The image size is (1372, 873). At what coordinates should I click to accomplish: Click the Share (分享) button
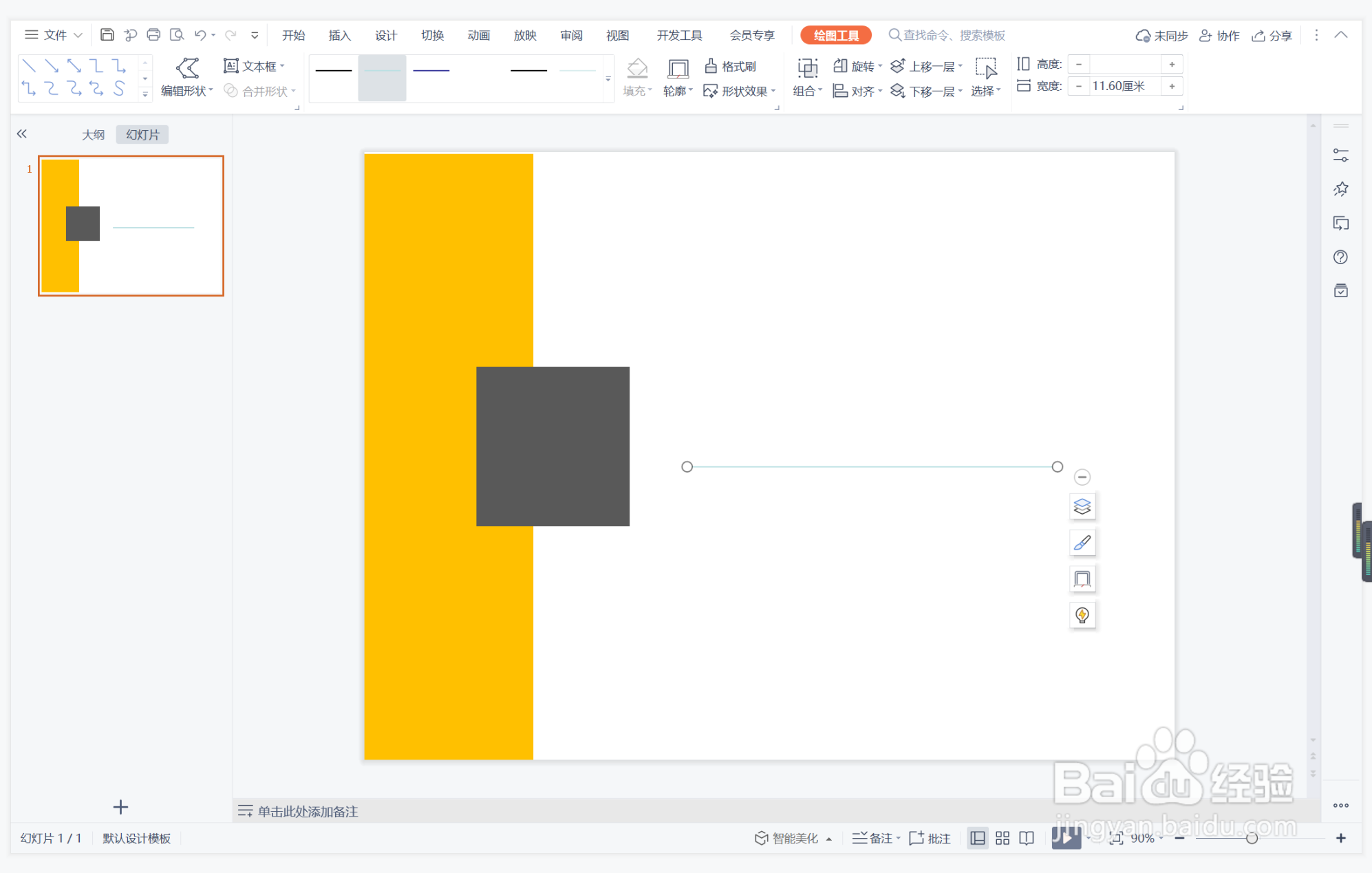pyautogui.click(x=1272, y=35)
